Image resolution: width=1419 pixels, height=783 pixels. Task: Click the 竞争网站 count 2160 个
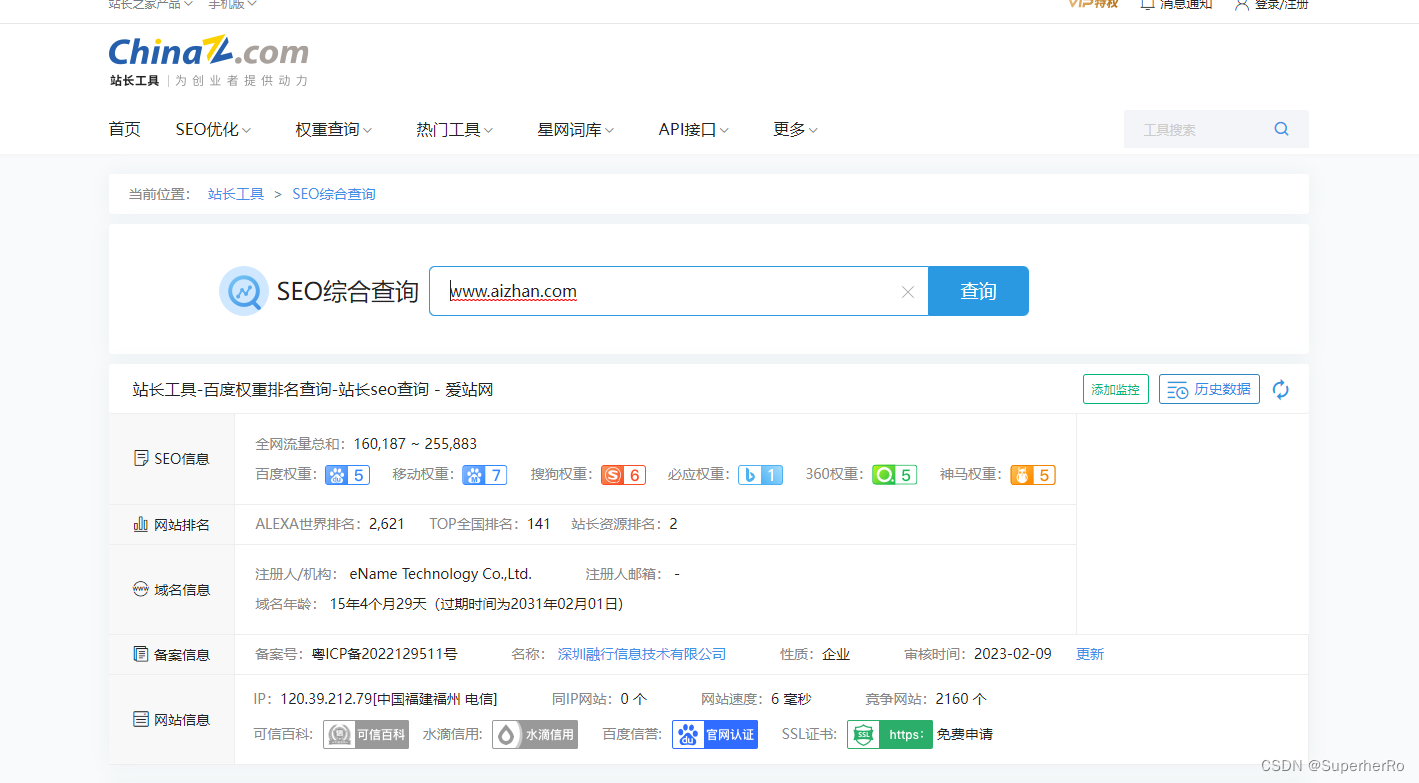[x=961, y=699]
